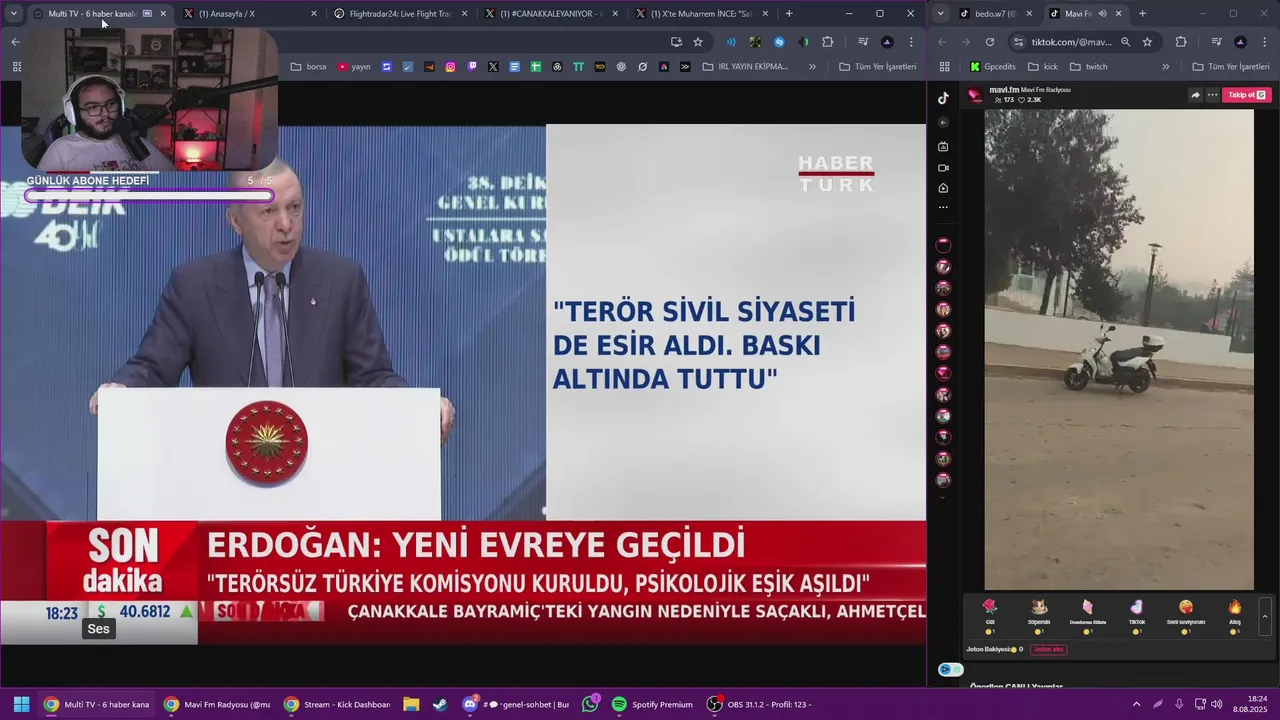The width and height of the screenshot is (1280, 720).
Task: Expand hidden bookmarks chevron in TikTok browser
Action: click(1165, 67)
